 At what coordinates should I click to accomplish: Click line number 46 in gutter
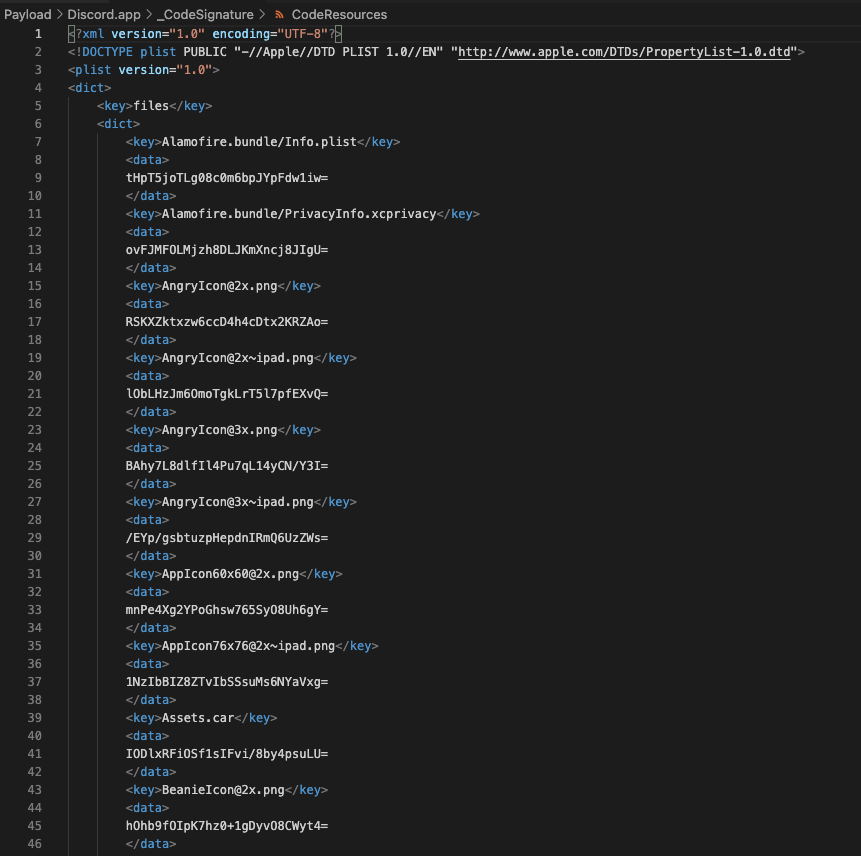coord(35,843)
